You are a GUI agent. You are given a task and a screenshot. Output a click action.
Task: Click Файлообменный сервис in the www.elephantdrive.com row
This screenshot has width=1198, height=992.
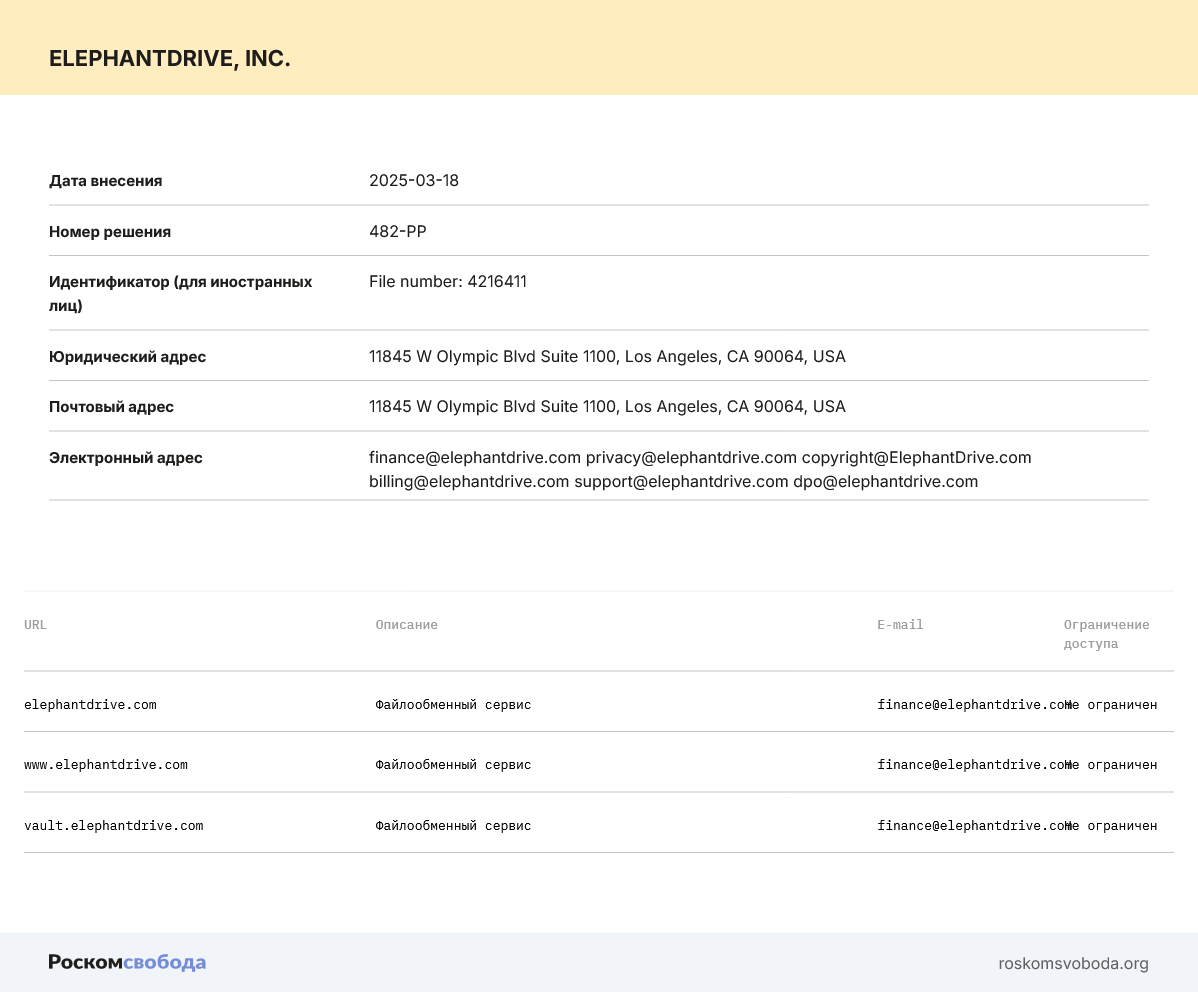453,765
